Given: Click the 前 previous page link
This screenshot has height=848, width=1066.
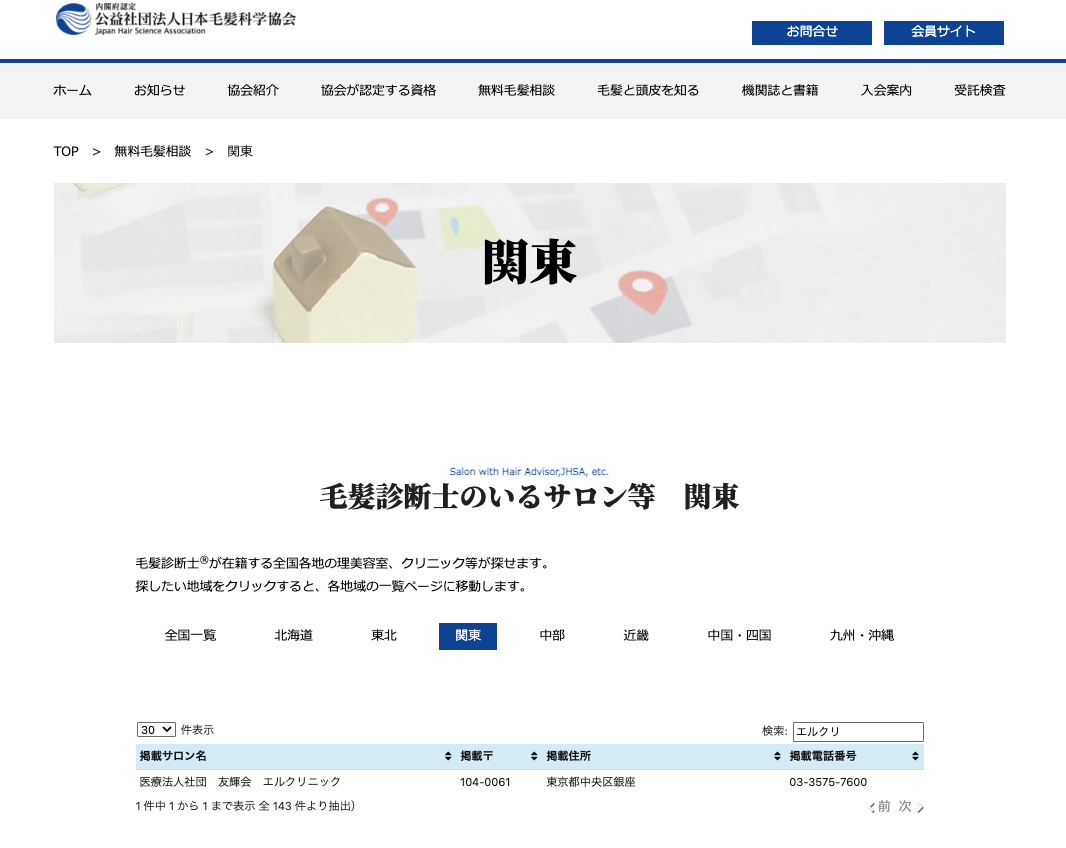Looking at the screenshot, I should pyautogui.click(x=881, y=807).
